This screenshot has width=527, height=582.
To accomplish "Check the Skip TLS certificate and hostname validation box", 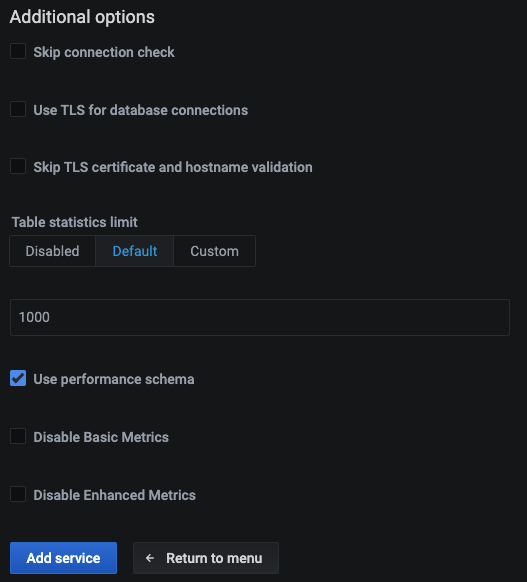I will (x=18, y=166).
